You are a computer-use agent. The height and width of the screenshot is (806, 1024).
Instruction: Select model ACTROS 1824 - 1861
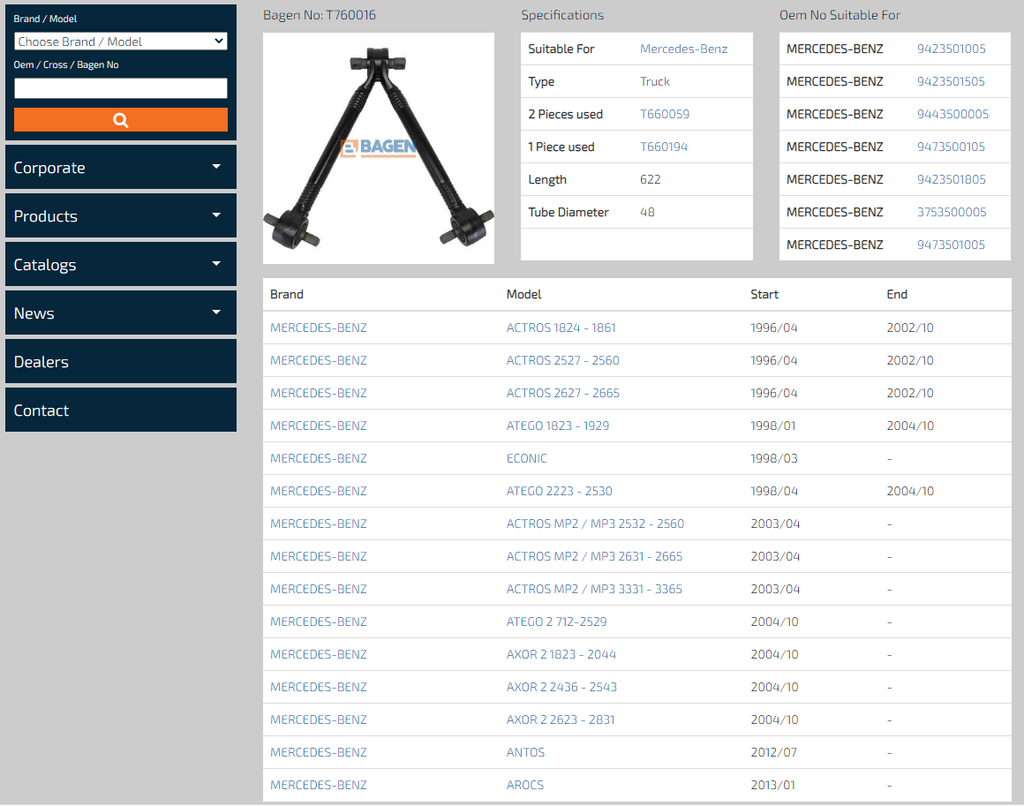pos(561,328)
